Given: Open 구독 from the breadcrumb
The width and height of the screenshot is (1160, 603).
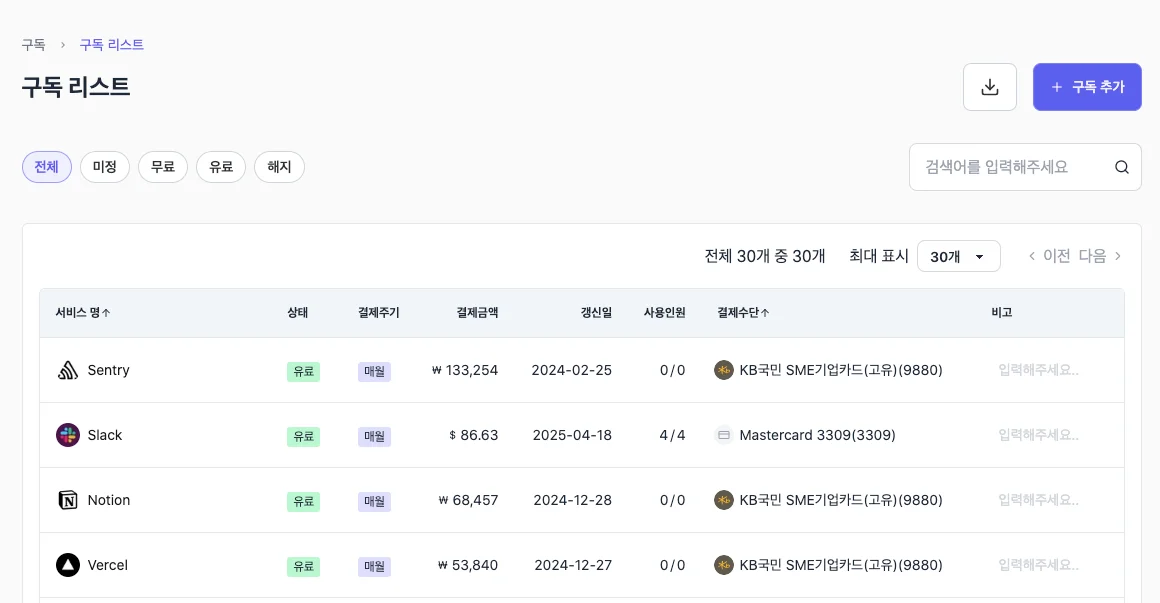Looking at the screenshot, I should [32, 44].
